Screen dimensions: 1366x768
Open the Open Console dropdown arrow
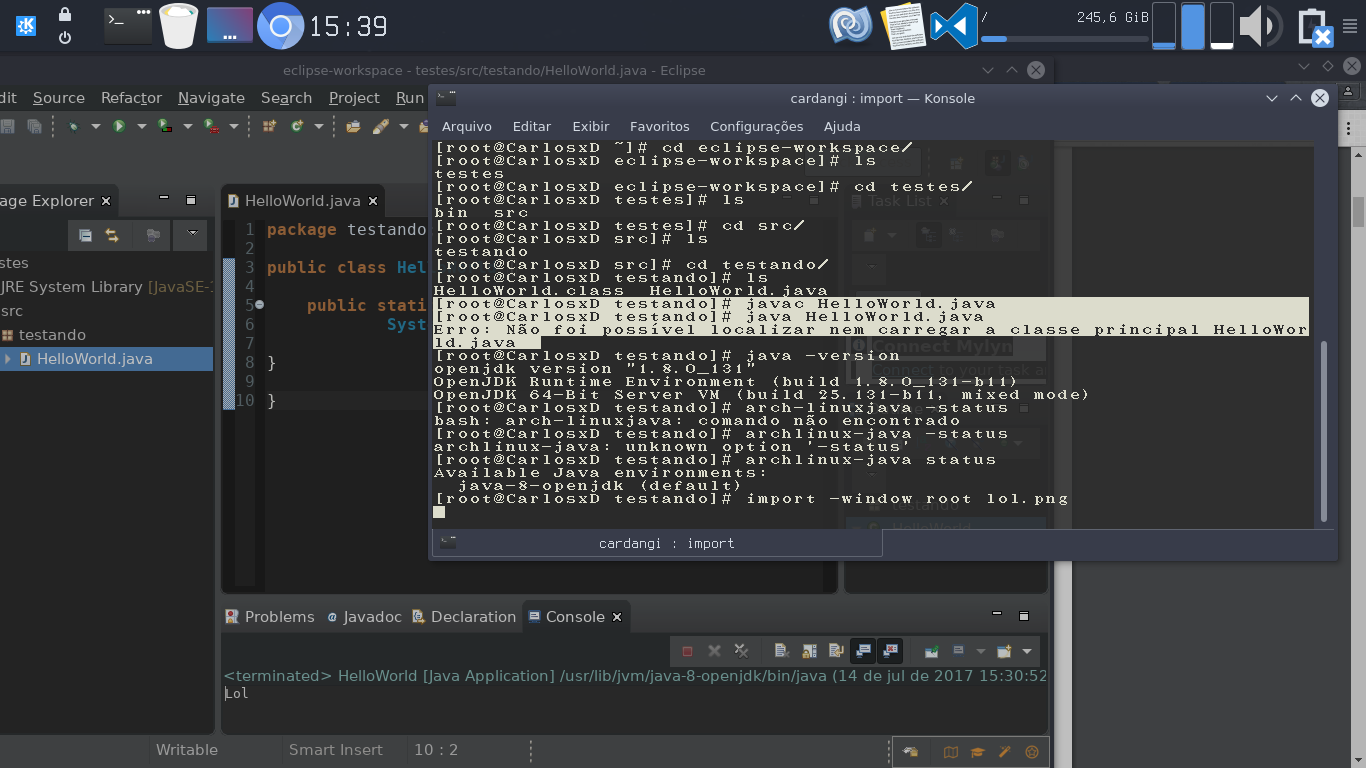[x=1027, y=652]
